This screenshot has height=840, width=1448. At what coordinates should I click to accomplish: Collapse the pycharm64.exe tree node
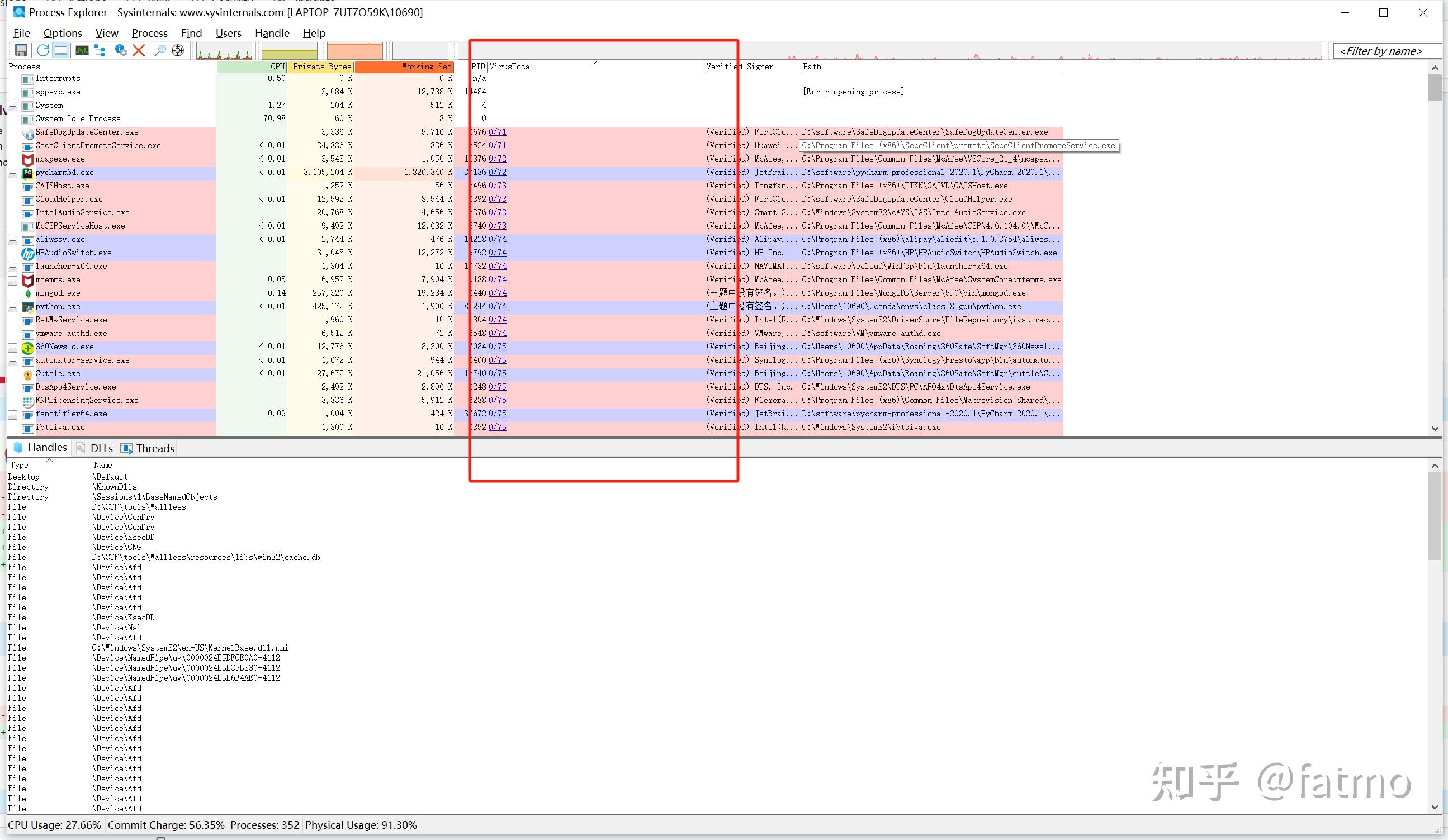point(13,173)
